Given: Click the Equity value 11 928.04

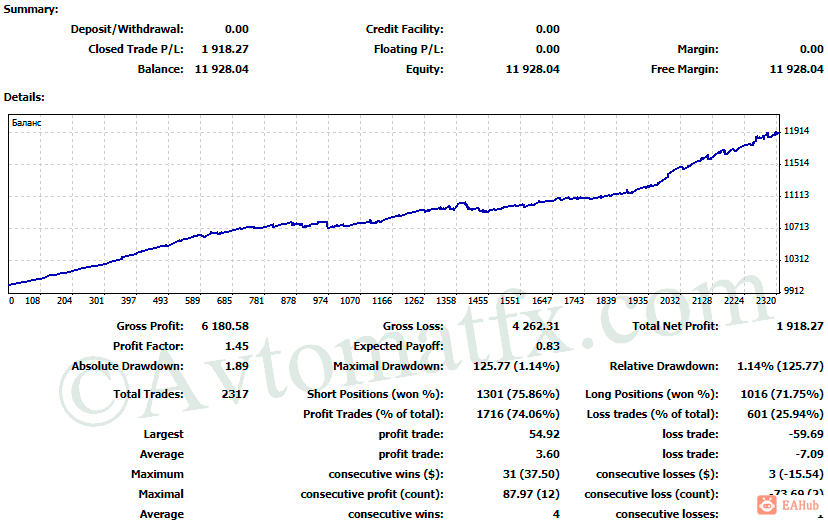Looking at the screenshot, I should [532, 69].
